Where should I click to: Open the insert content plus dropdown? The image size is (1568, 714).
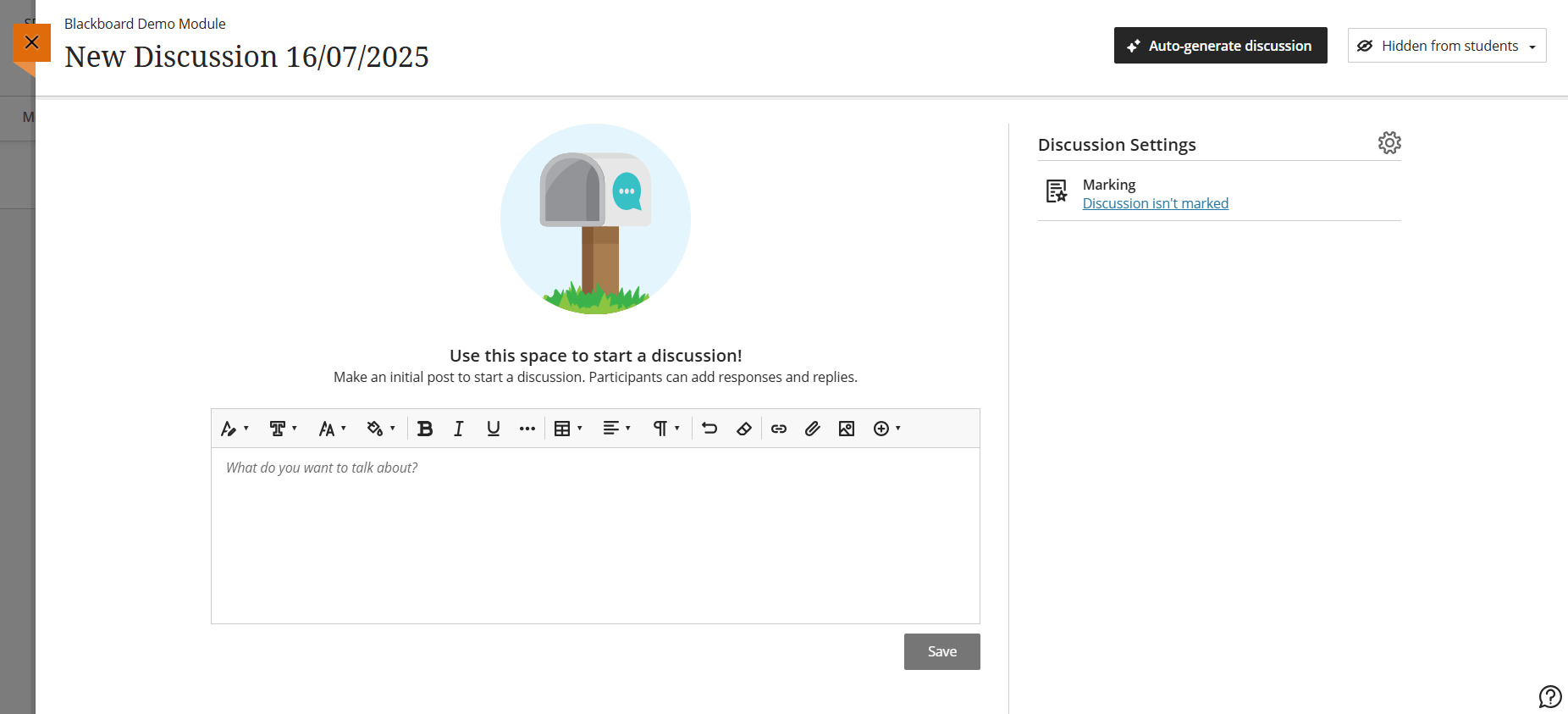[887, 429]
